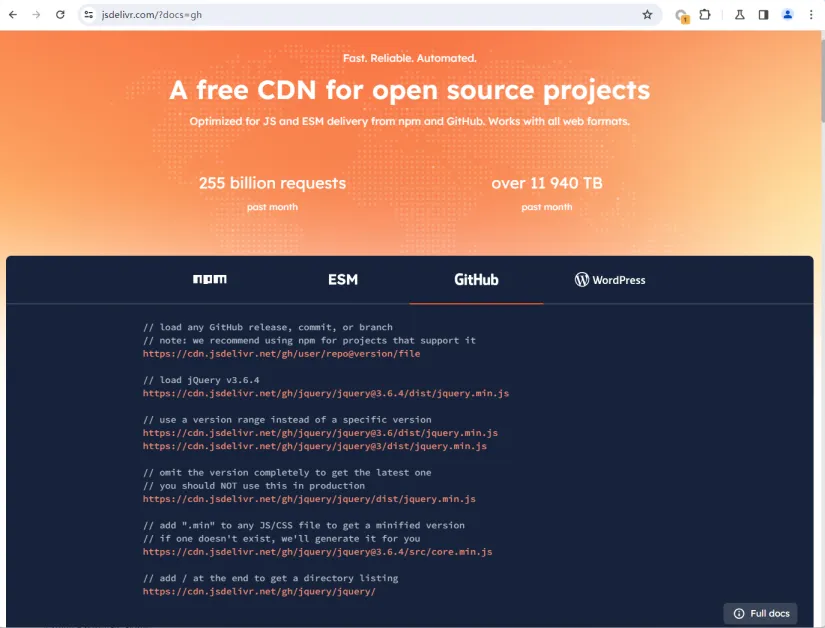825x628 pixels.
Task: Open the jQuery 3.6.4 dist link
Action: pyautogui.click(x=327, y=393)
